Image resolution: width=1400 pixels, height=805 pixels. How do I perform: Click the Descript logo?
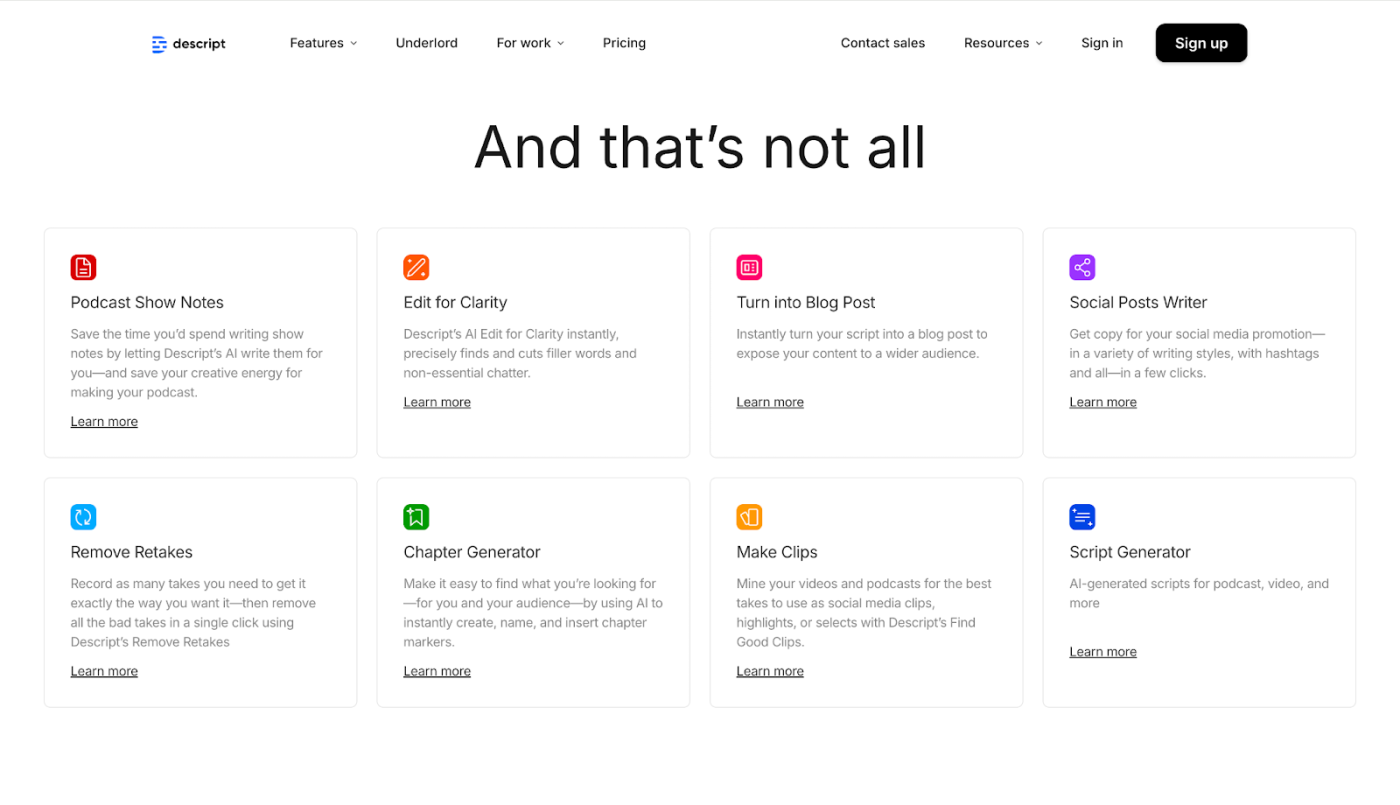tap(188, 43)
